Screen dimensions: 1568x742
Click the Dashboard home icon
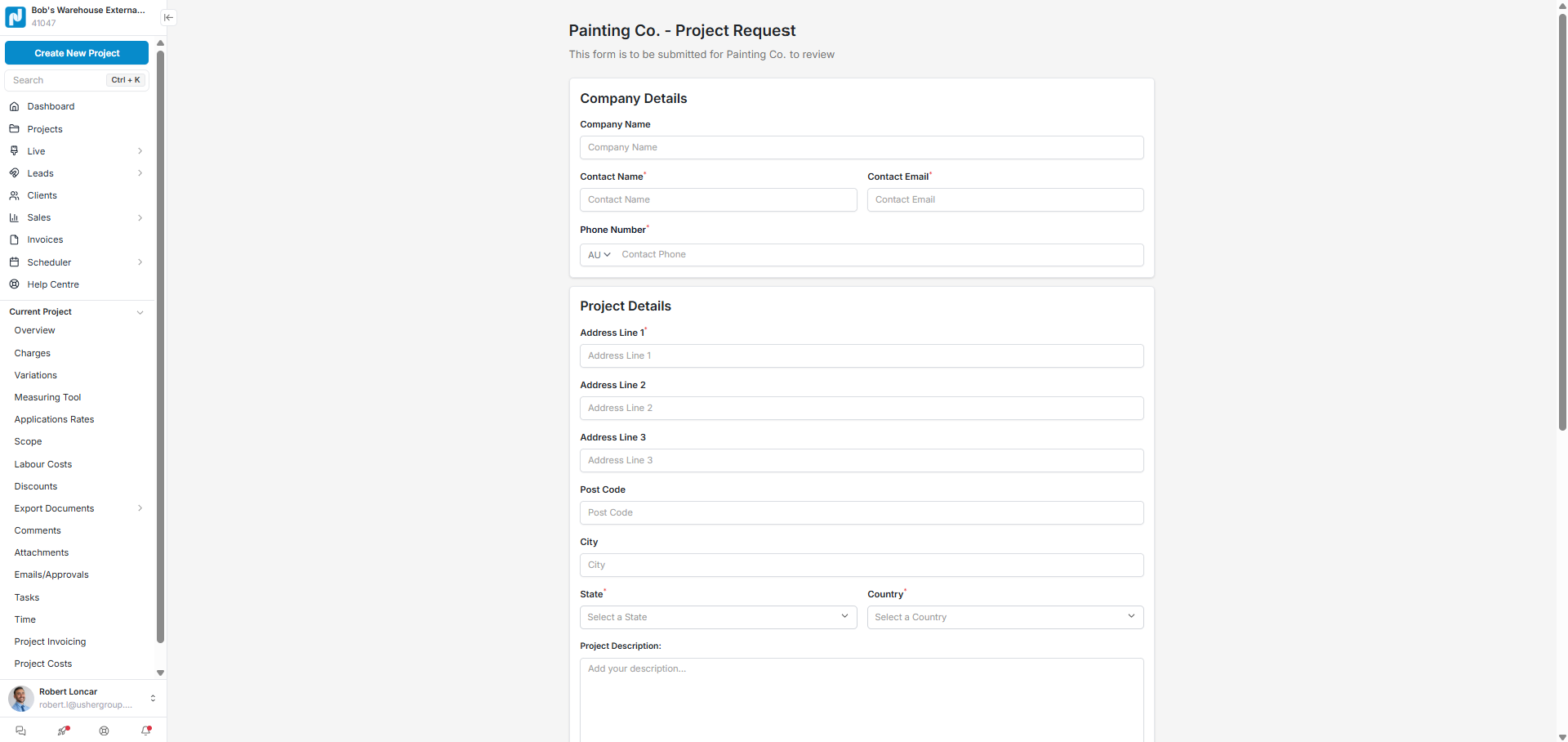pyautogui.click(x=14, y=106)
